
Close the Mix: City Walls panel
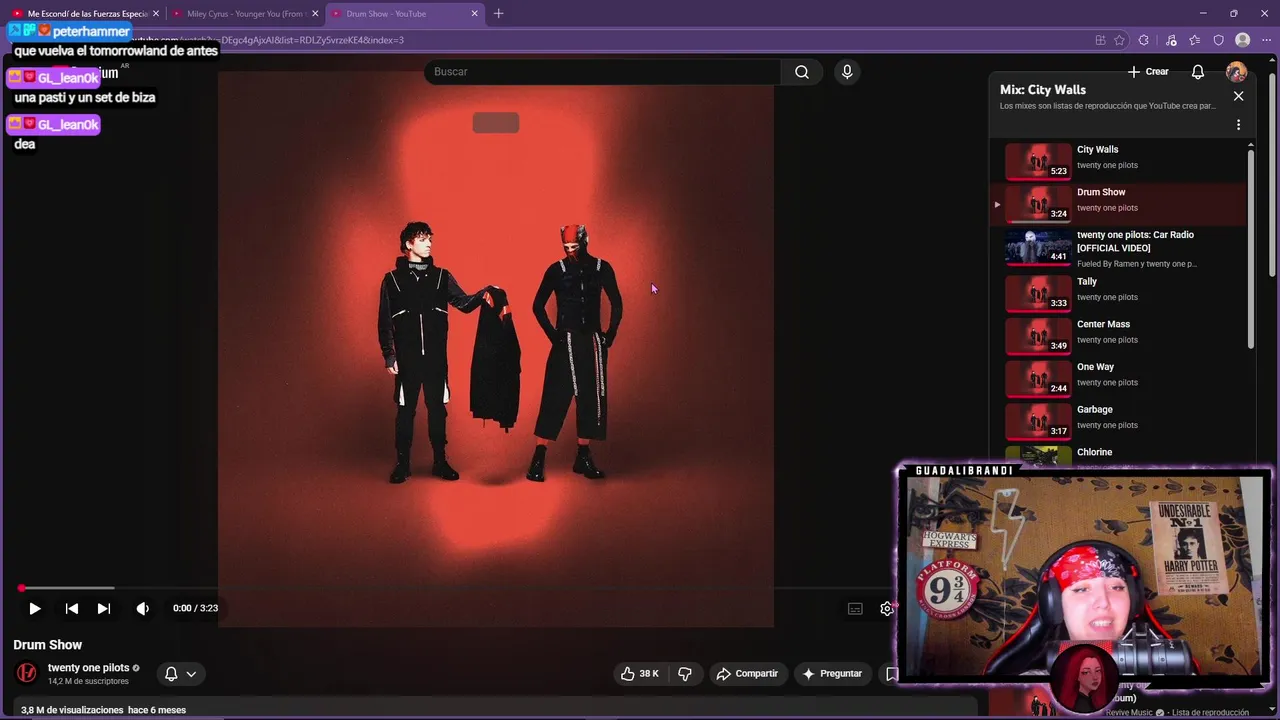1238,96
